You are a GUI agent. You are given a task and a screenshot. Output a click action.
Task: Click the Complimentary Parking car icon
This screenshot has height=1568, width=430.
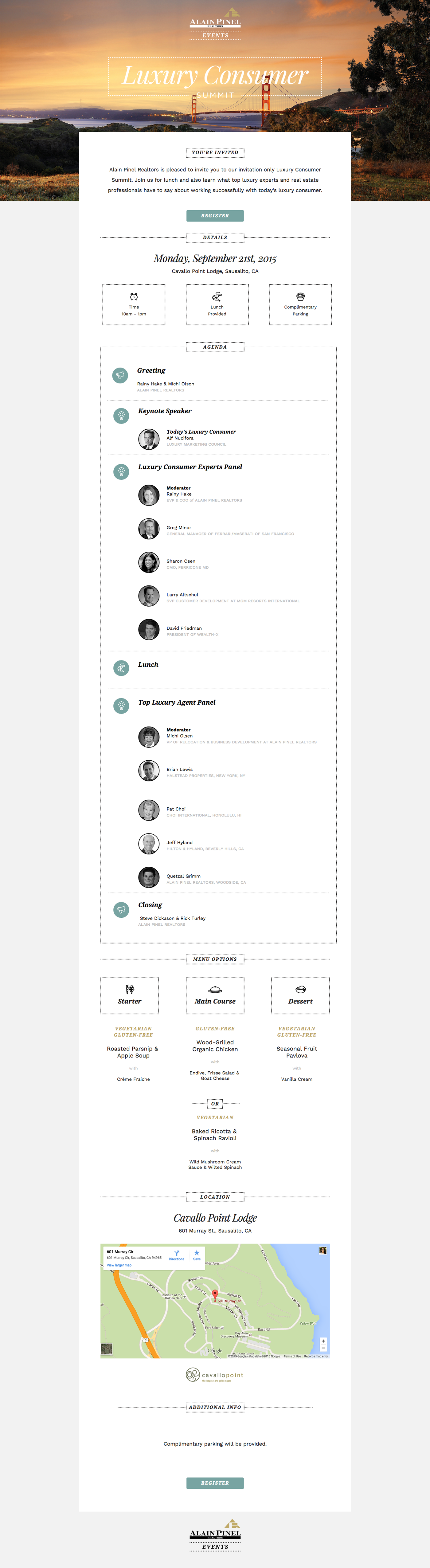[x=300, y=297]
